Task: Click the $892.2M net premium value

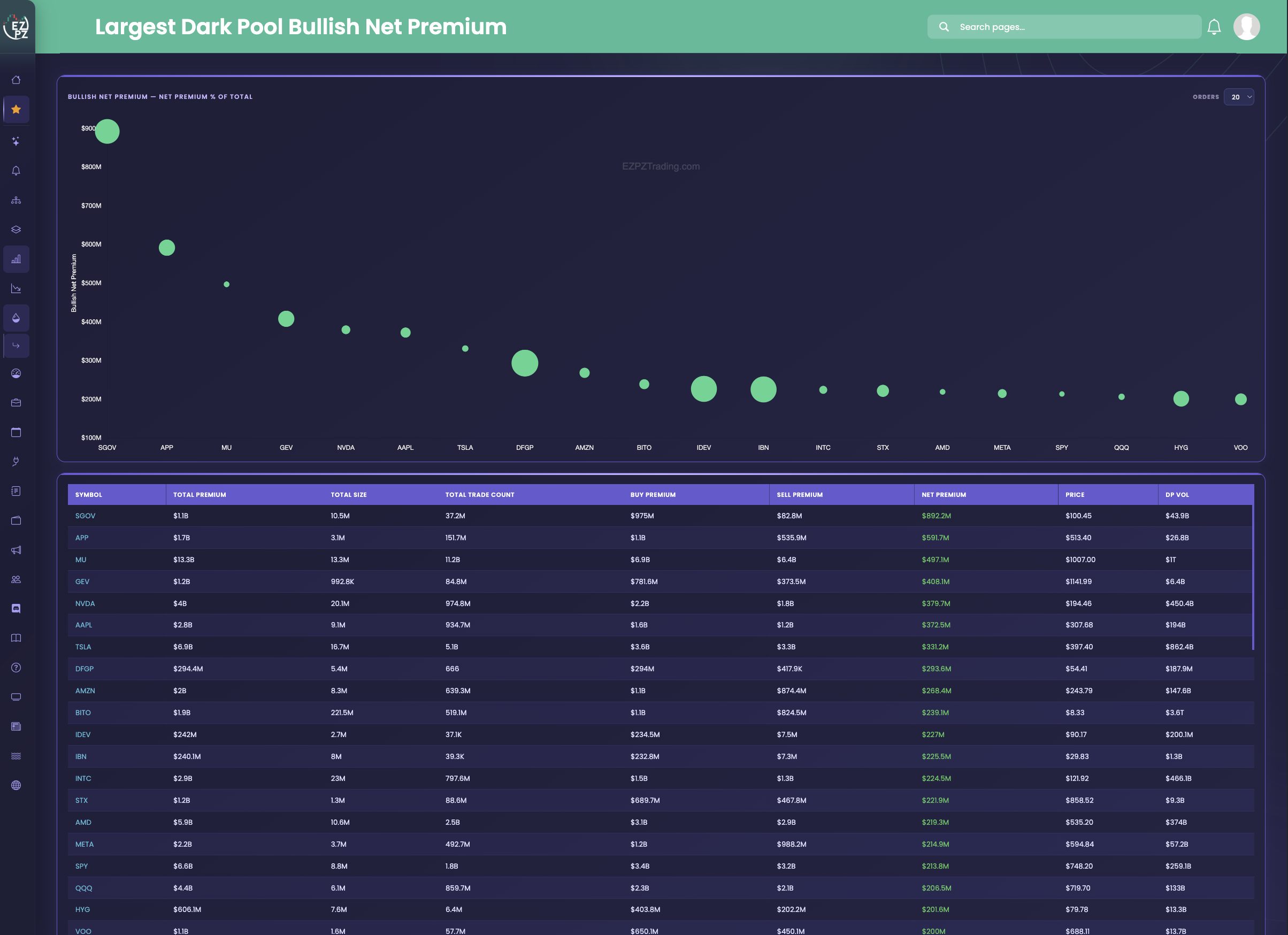Action: click(x=936, y=516)
